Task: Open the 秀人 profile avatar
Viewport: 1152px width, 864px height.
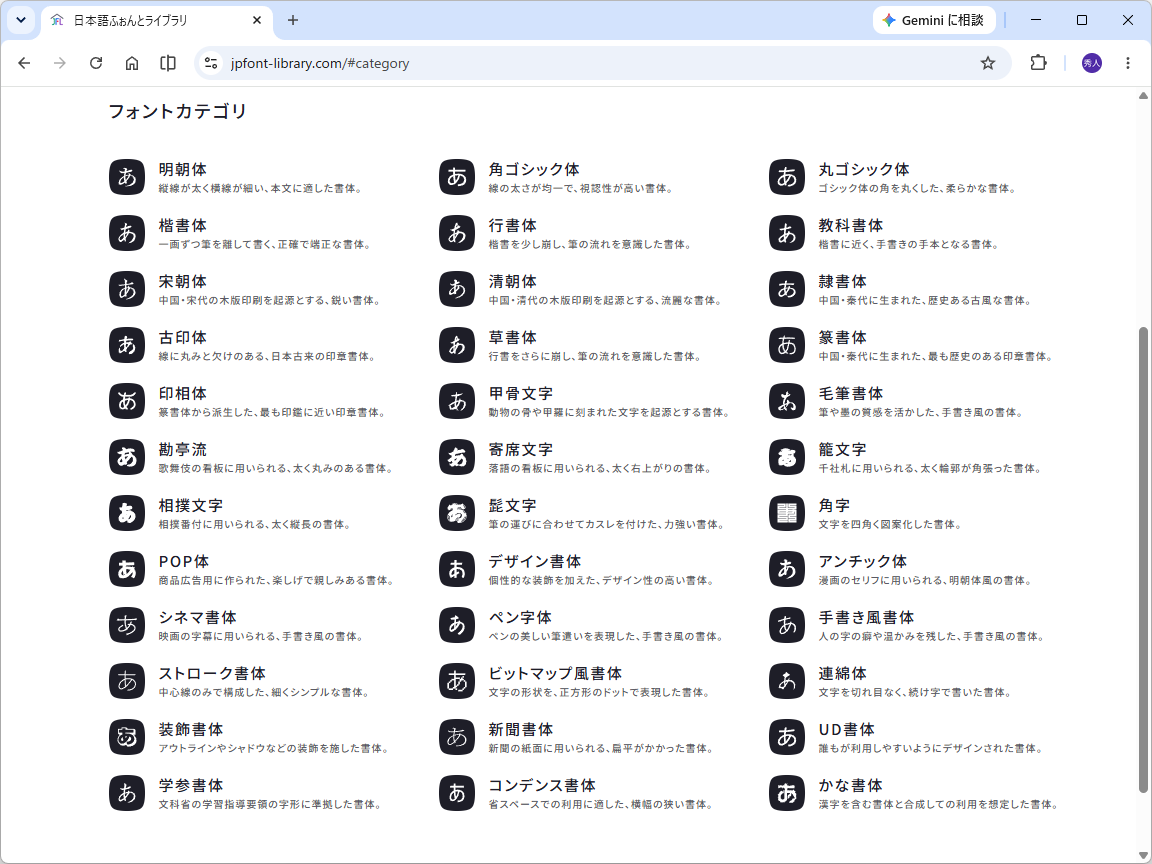Action: click(1092, 63)
